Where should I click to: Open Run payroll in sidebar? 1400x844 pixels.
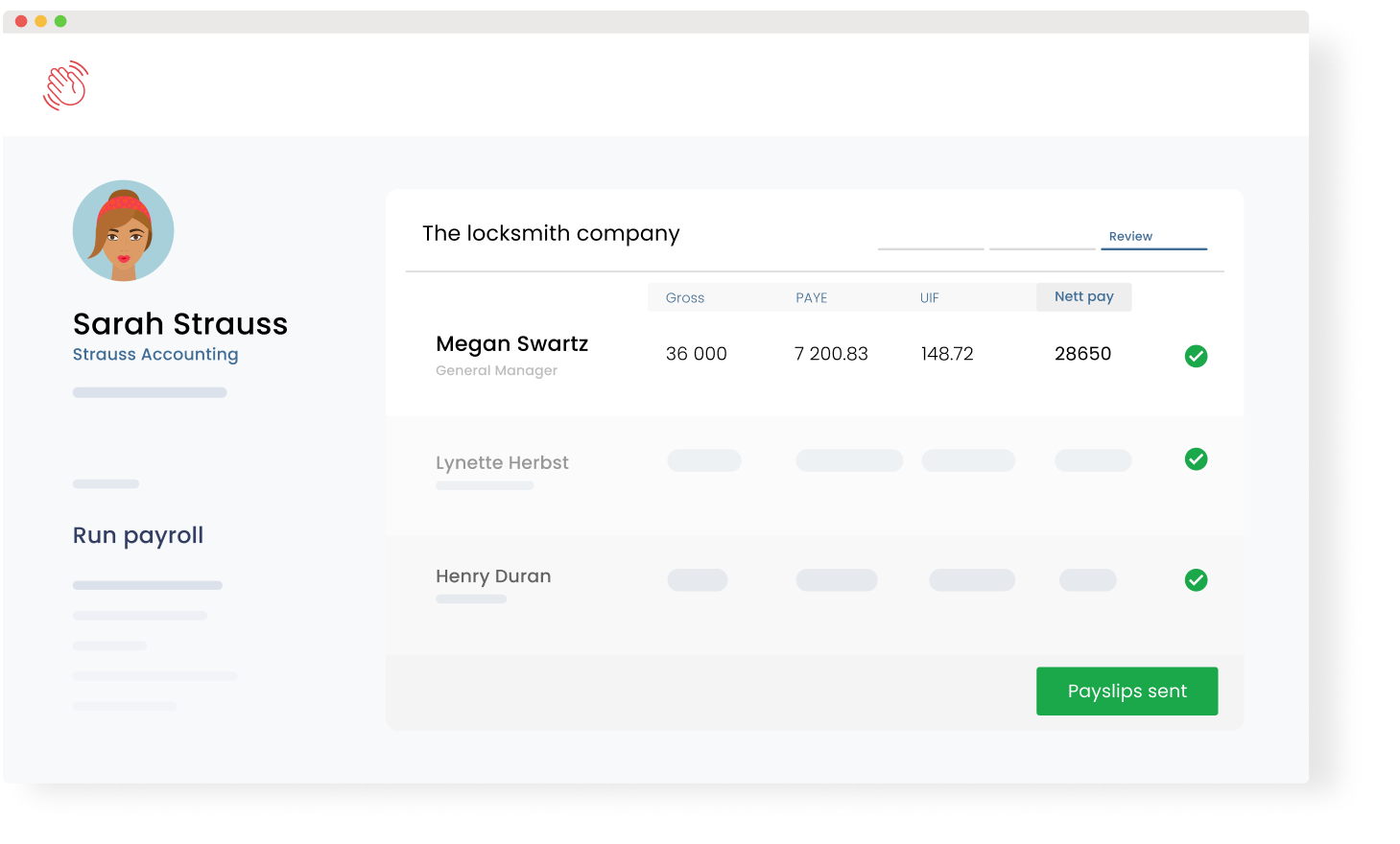[138, 535]
